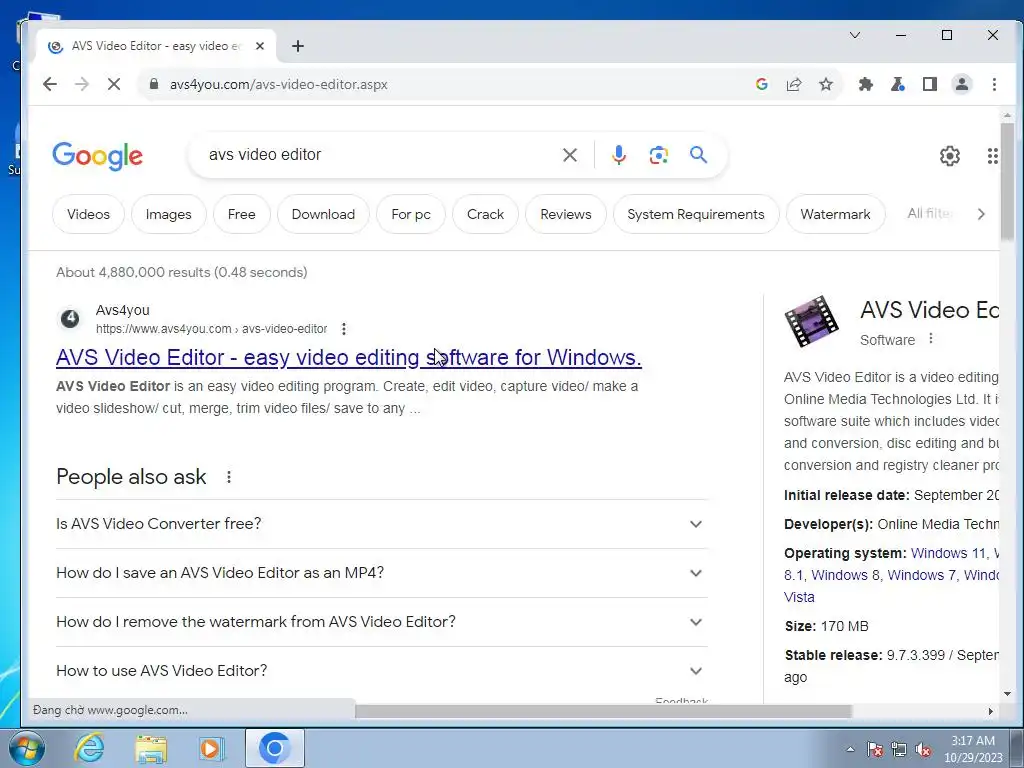Expand "How do I save an AVS Video Editor as an MP4?"
Viewport: 1024px width, 768px height.
coord(381,573)
